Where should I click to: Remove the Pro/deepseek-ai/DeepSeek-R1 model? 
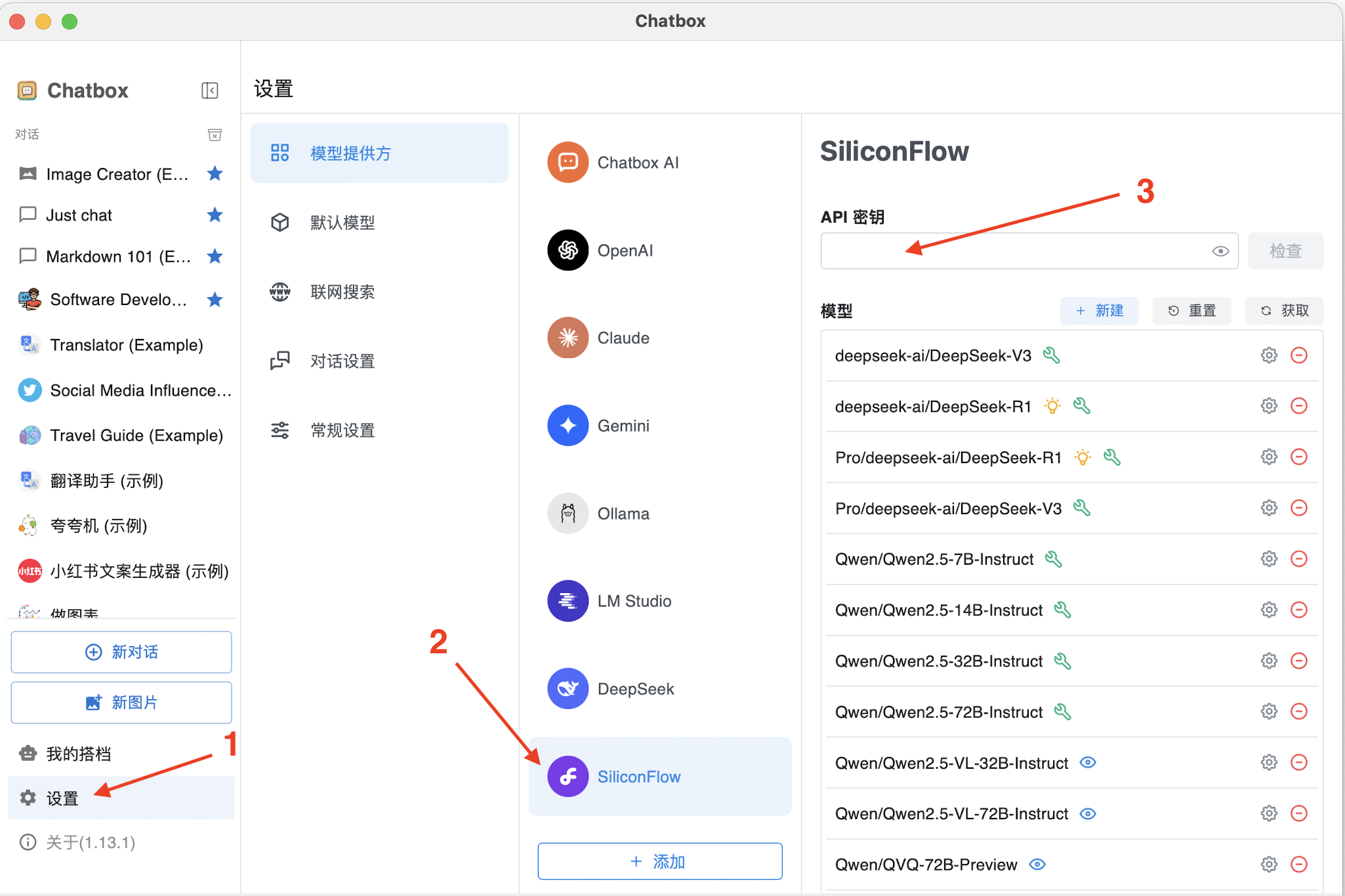point(1299,457)
